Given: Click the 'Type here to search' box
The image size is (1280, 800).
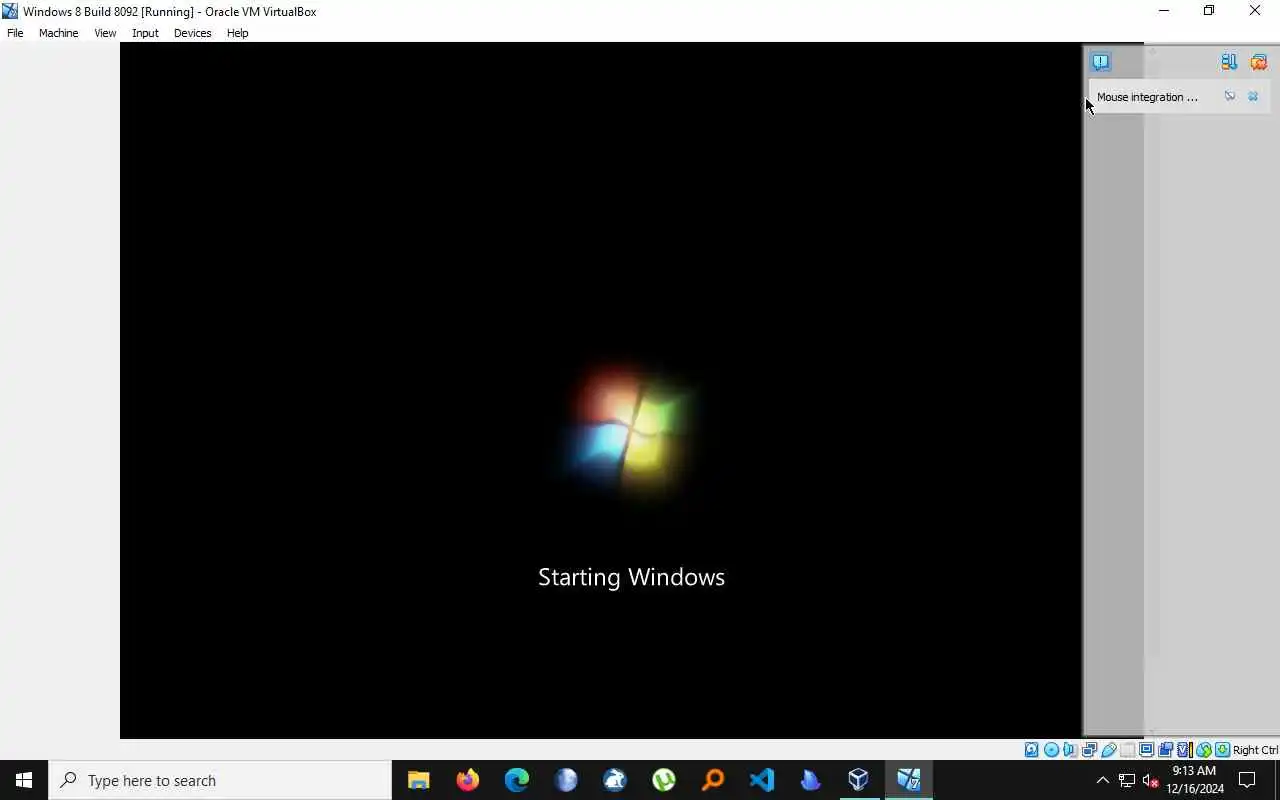Looking at the screenshot, I should (220, 780).
